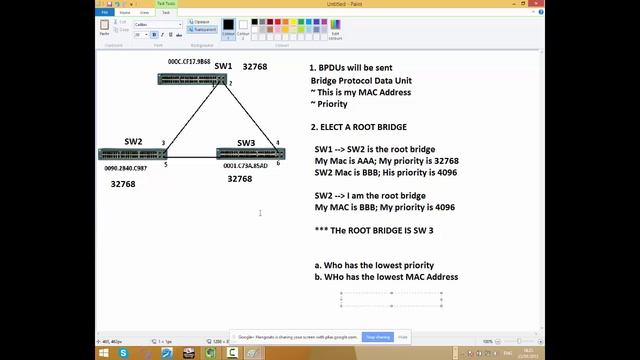Switch to the Text ribbon tab
The image size is (640, 360).
tap(166, 13)
